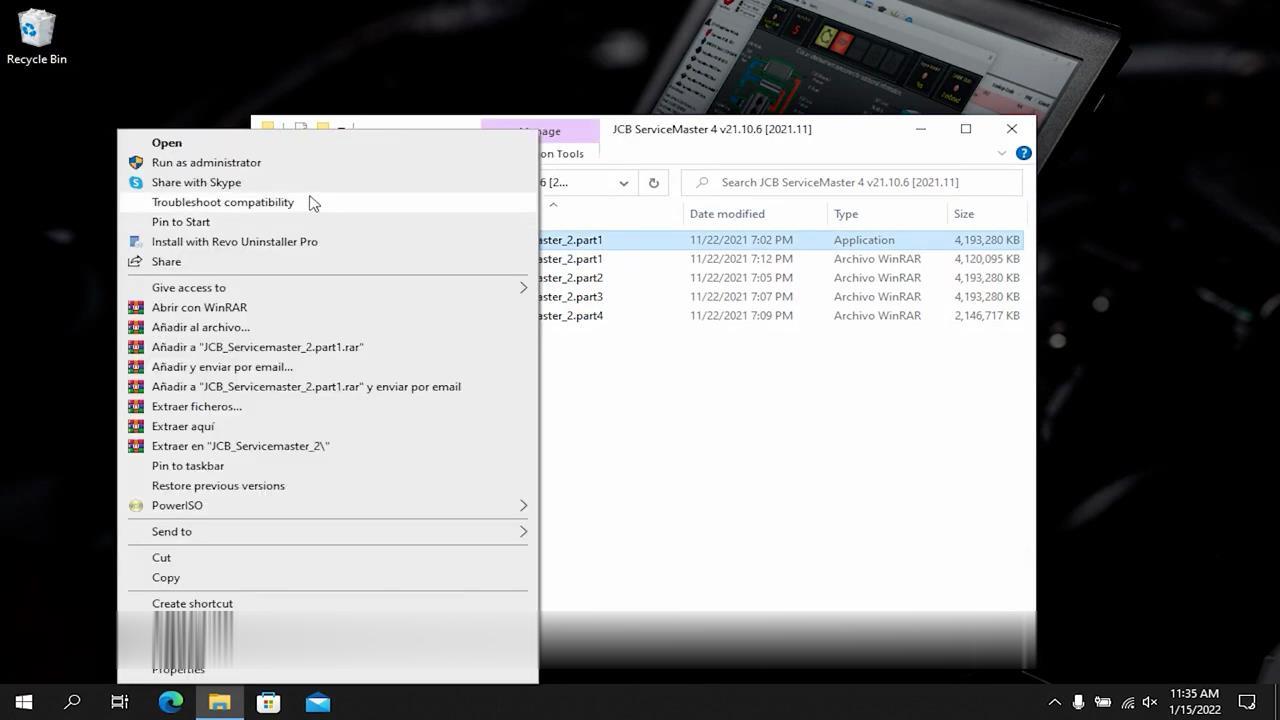
Task: Click WinRAR icon beside Añadir al archivo
Action: (136, 327)
